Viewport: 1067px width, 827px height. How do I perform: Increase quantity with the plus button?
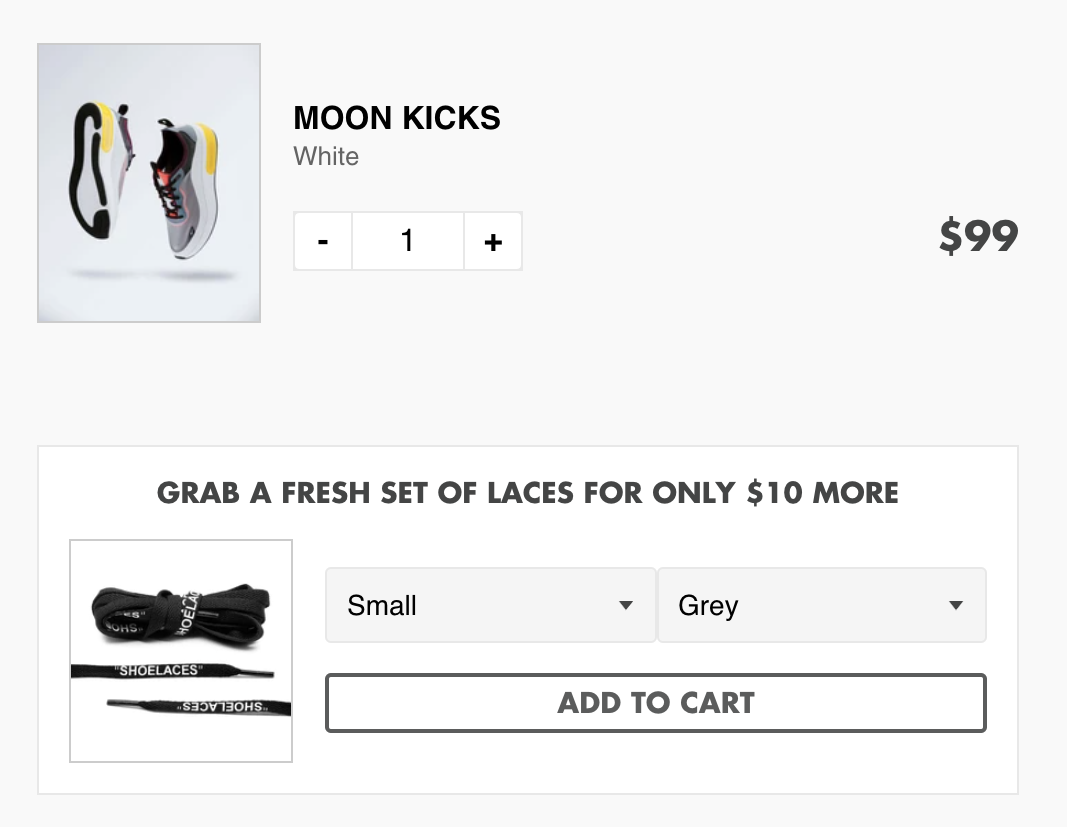493,241
